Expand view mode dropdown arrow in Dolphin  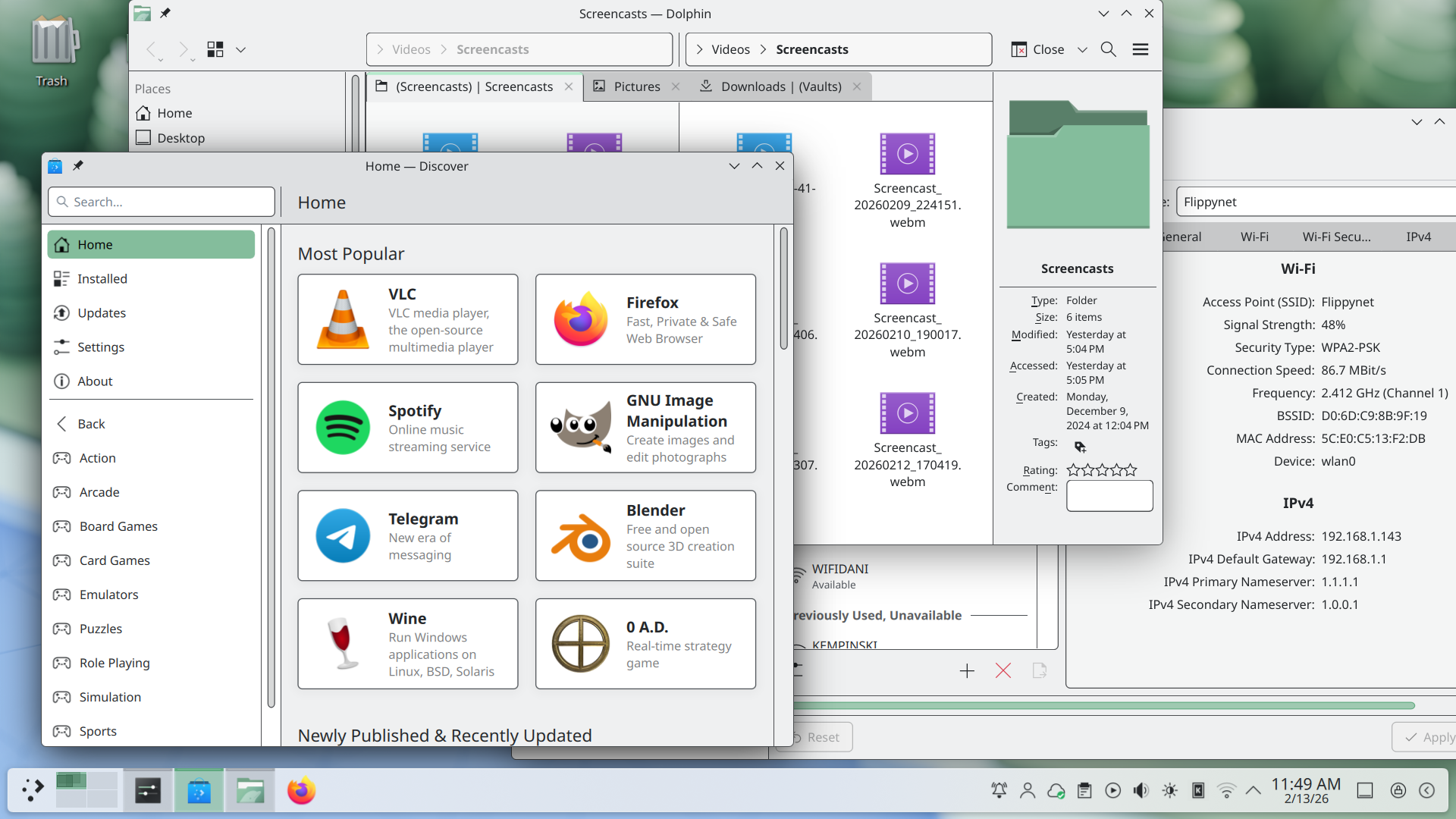point(240,49)
